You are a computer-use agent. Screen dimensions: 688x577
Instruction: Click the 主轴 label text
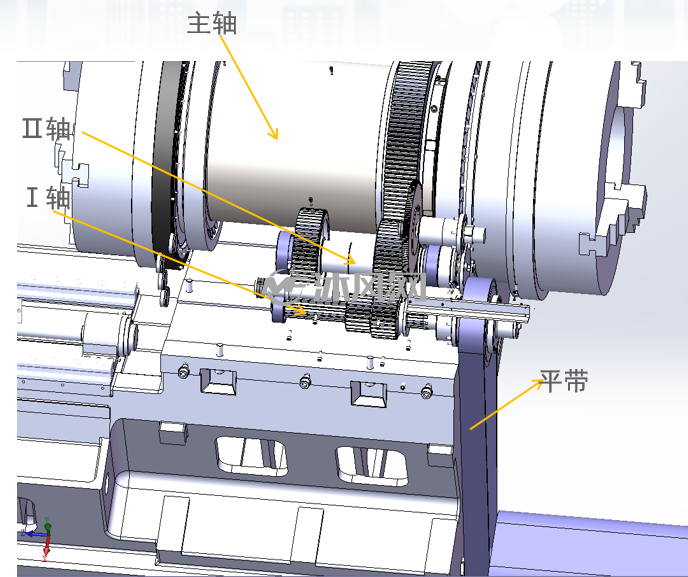212,23
